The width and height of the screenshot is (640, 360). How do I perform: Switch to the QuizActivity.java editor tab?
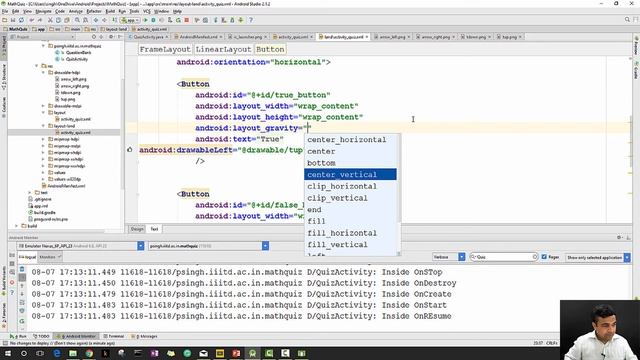tap(148, 37)
